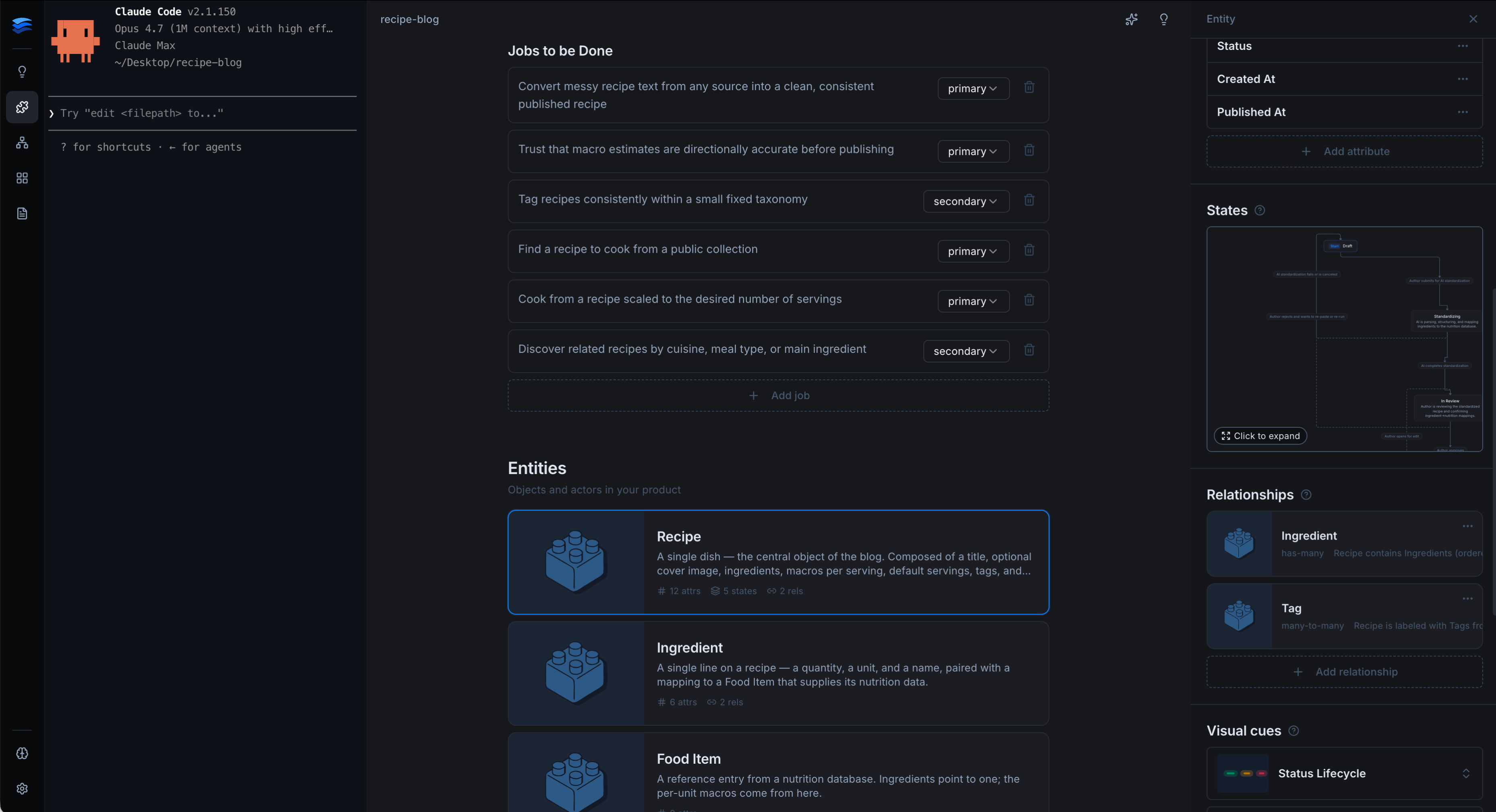This screenshot has width=1496, height=812.
Task: Open the Ingredient relationship card
Action: [1344, 544]
